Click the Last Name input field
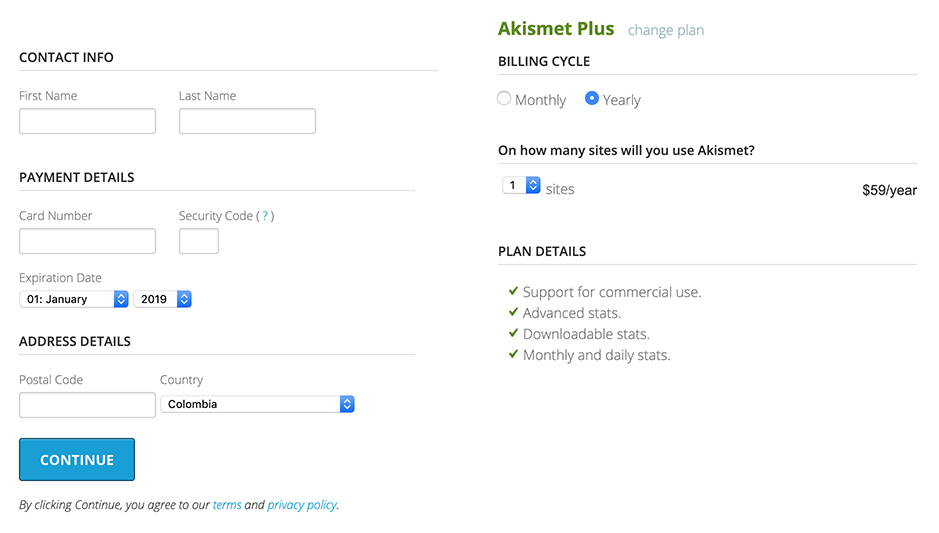 click(x=247, y=121)
